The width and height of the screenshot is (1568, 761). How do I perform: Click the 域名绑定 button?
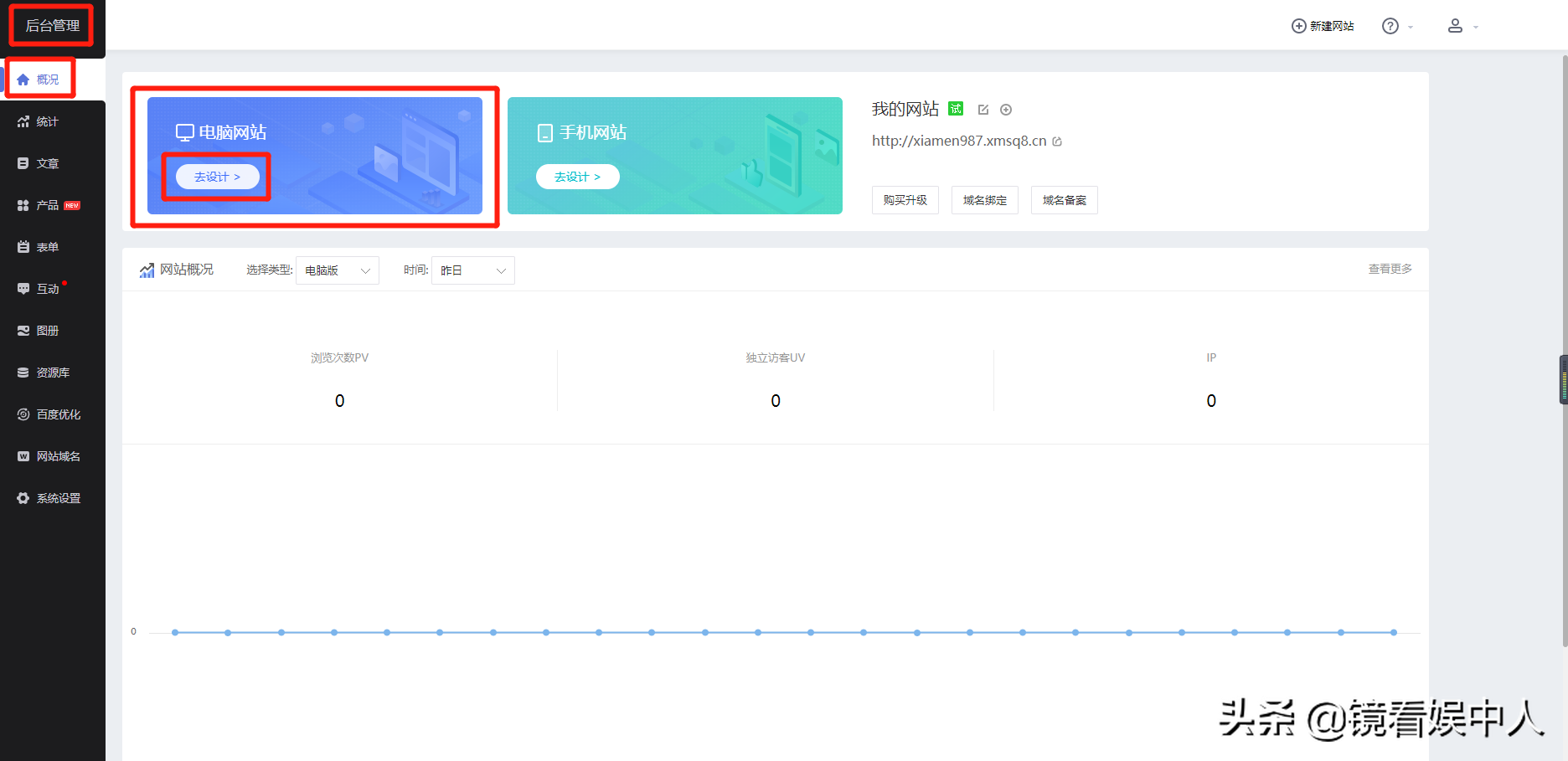(985, 200)
